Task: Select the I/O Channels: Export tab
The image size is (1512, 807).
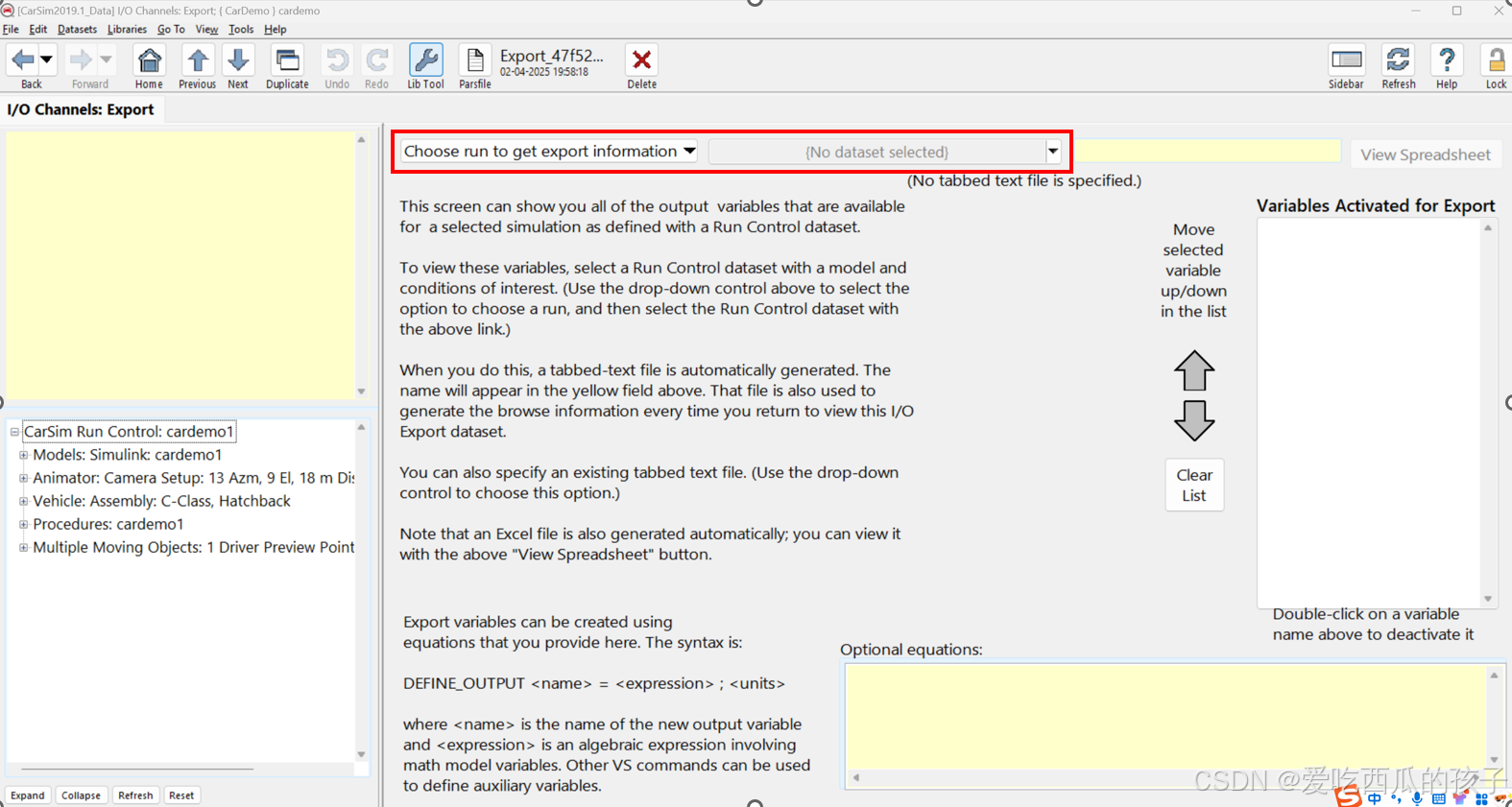Action: (x=81, y=109)
